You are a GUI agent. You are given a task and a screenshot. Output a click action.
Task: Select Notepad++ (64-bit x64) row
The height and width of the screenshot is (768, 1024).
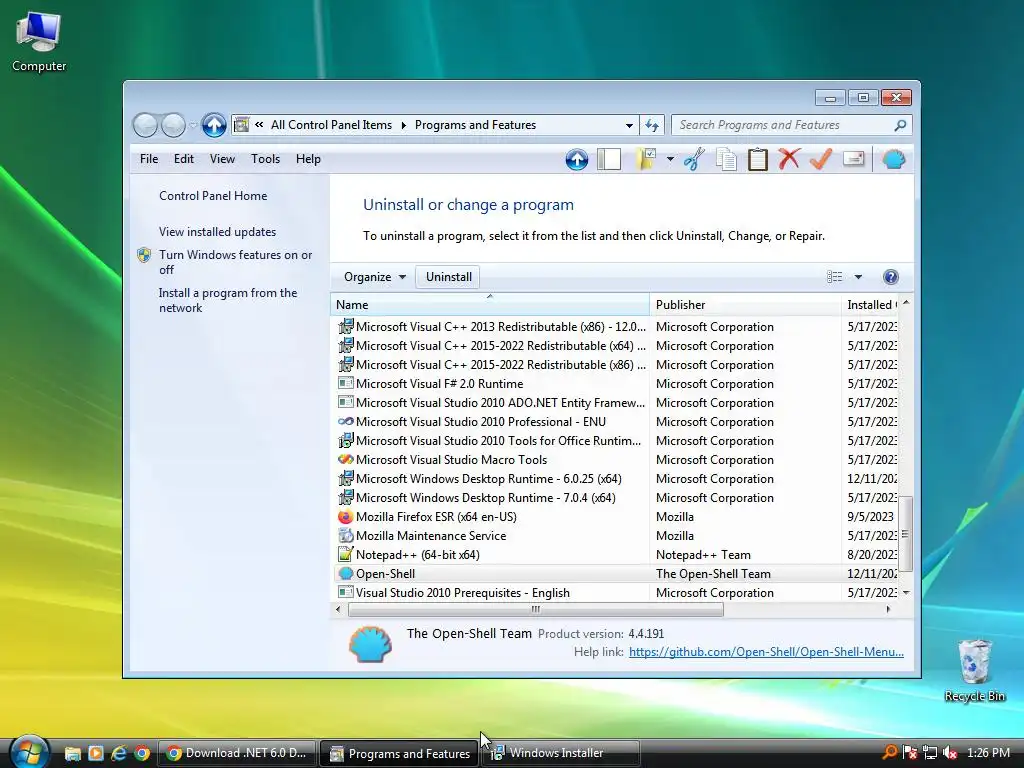616,554
